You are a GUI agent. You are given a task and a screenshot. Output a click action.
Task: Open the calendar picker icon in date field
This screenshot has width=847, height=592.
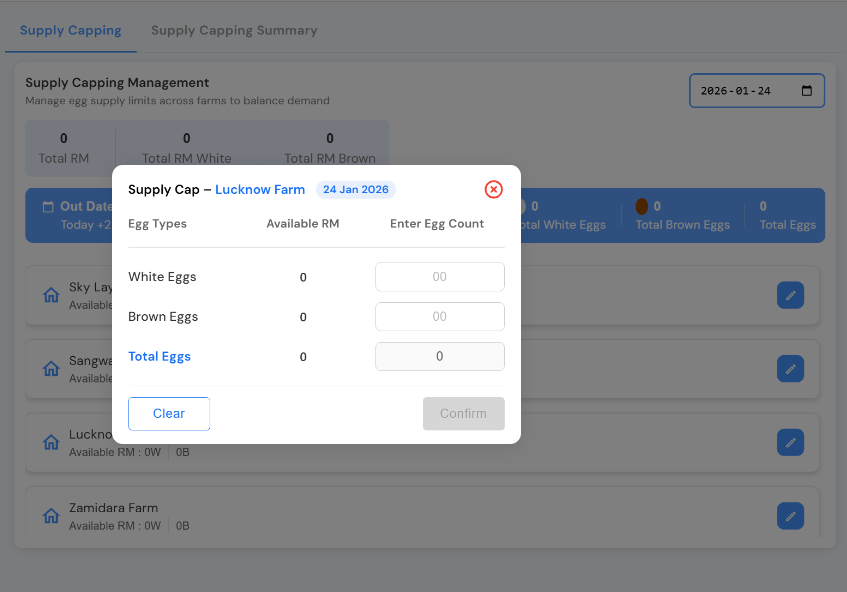pos(807,91)
